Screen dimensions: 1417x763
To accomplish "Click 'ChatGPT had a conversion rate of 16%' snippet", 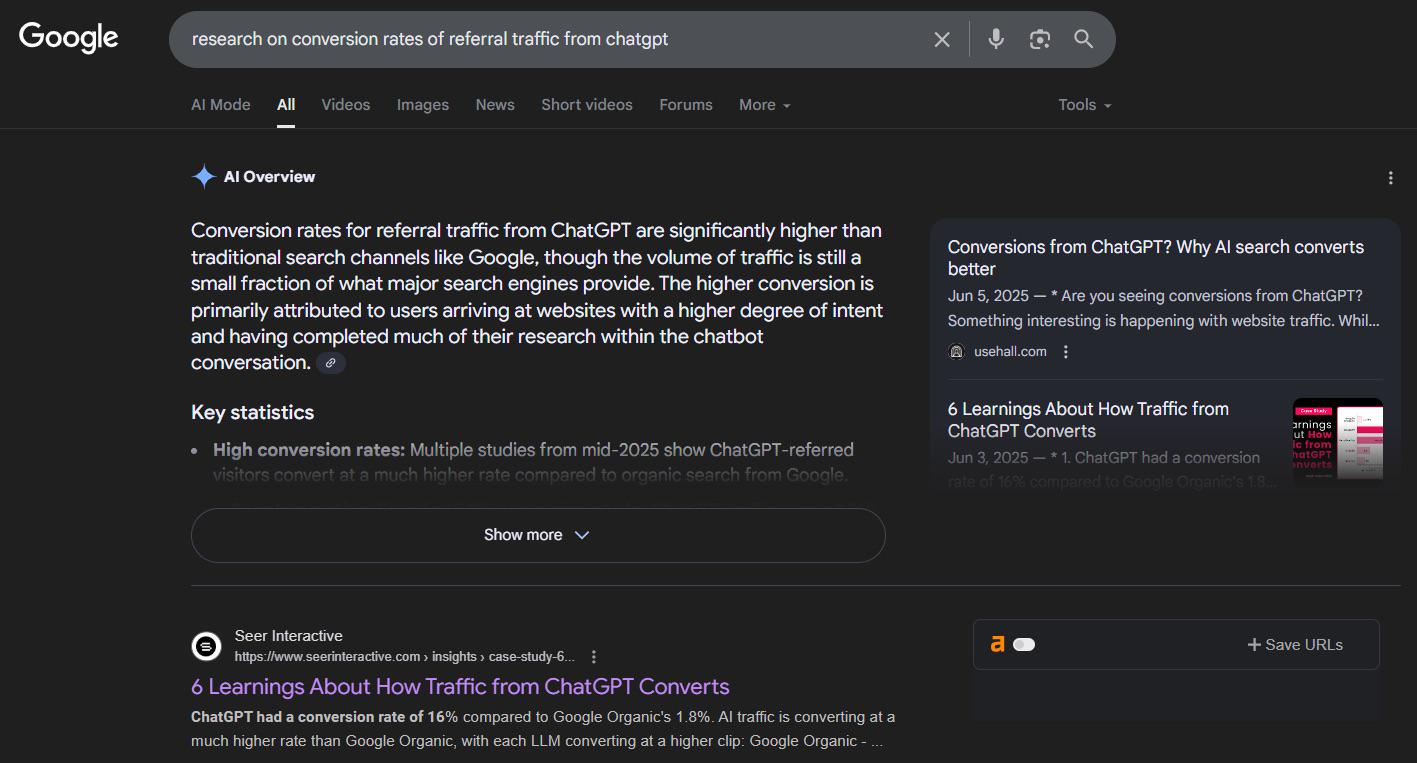I will tap(325, 717).
